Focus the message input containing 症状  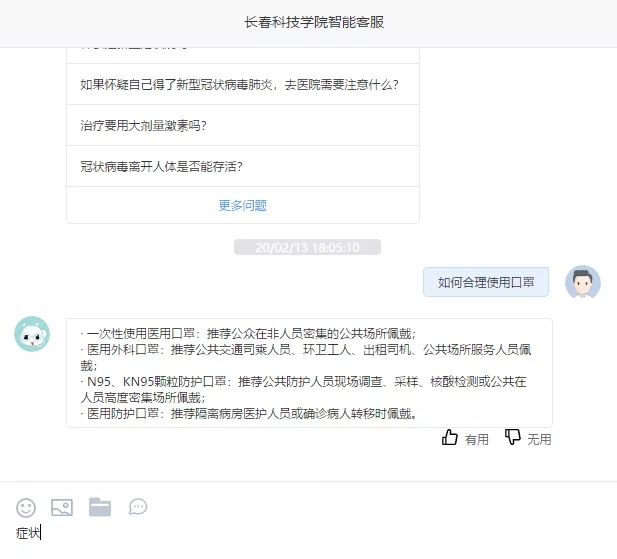300,533
